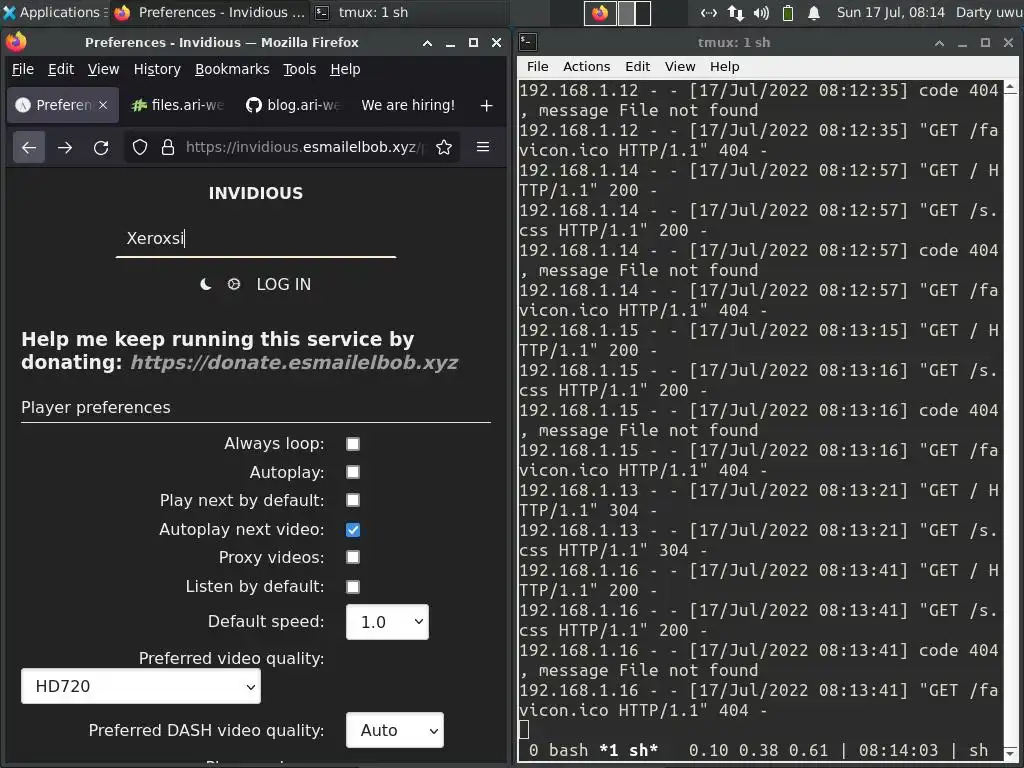
Task: Open a new Firefox tab
Action: pos(487,105)
